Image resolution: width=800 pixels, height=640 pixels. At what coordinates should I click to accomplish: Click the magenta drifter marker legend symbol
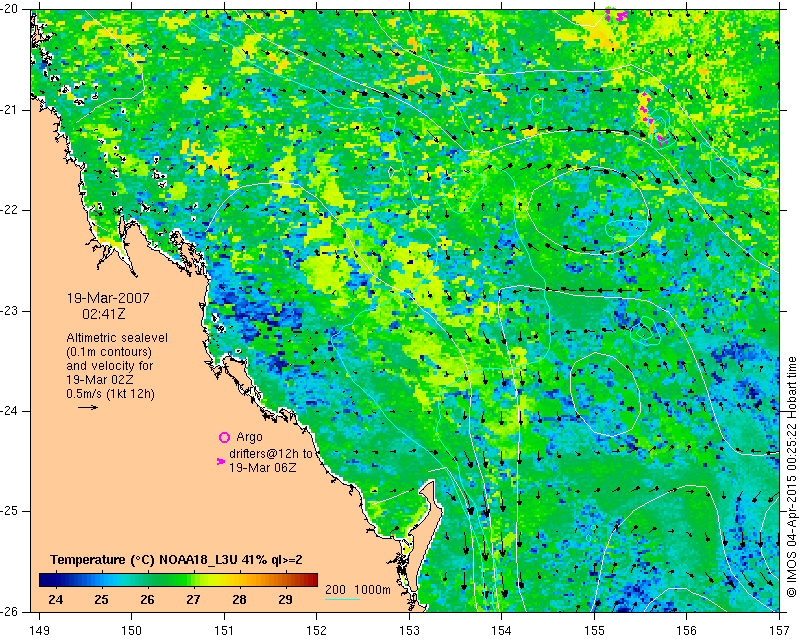(x=221, y=461)
